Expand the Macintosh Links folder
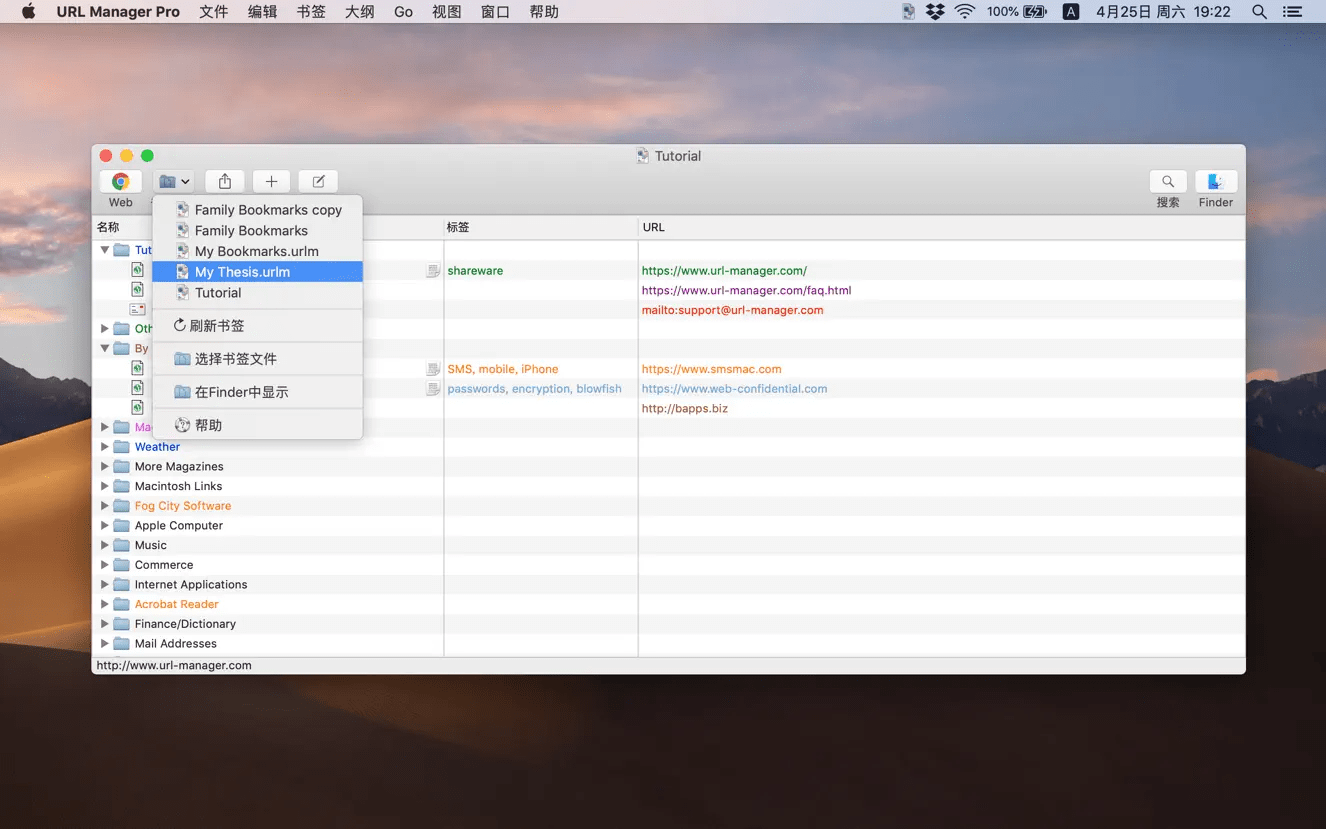This screenshot has height=829, width=1326. (104, 486)
